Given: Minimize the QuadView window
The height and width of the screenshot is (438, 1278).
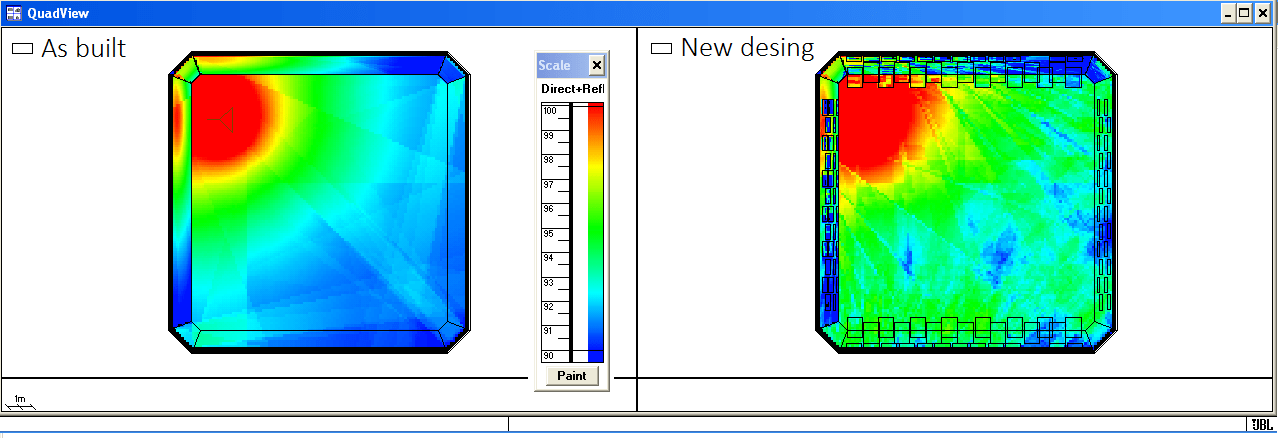Looking at the screenshot, I should click(x=1228, y=12).
